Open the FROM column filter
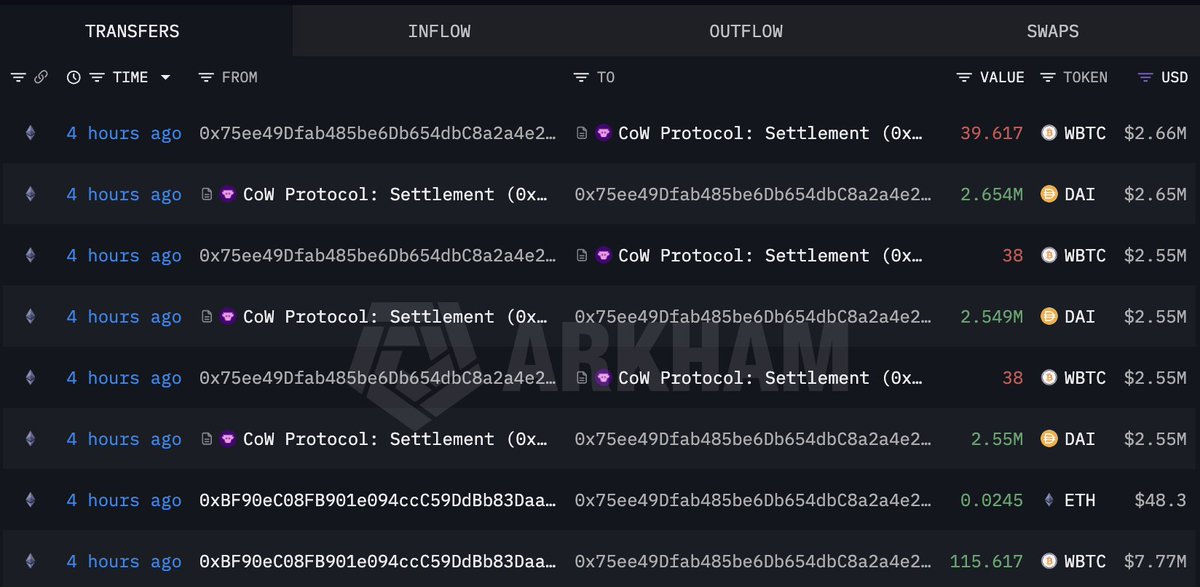Image resolution: width=1200 pixels, height=587 pixels. click(206, 77)
